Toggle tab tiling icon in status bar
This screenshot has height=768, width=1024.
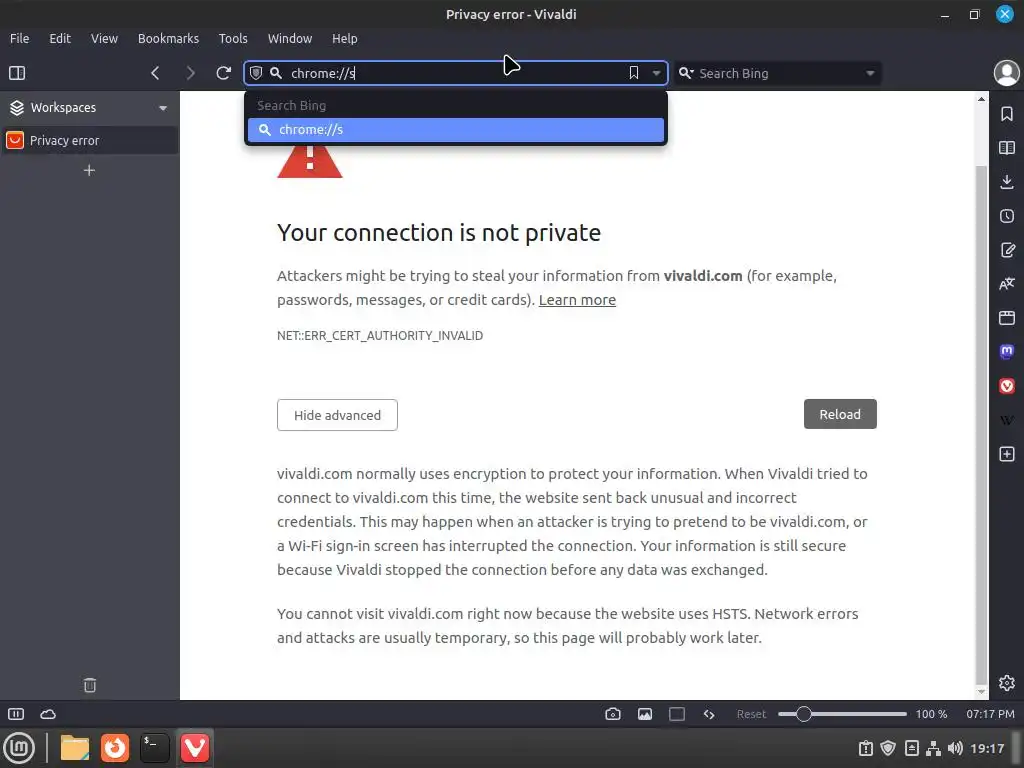(x=677, y=714)
